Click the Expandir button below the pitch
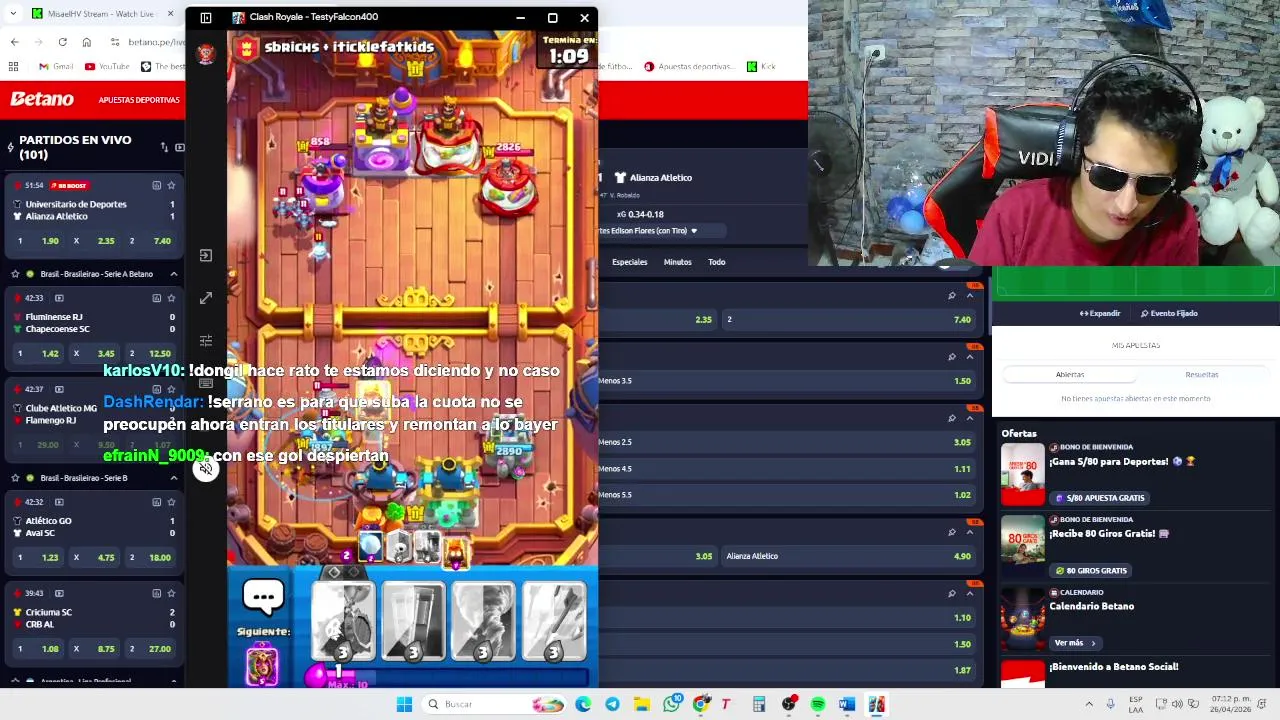1280x720 pixels. [x=1100, y=313]
